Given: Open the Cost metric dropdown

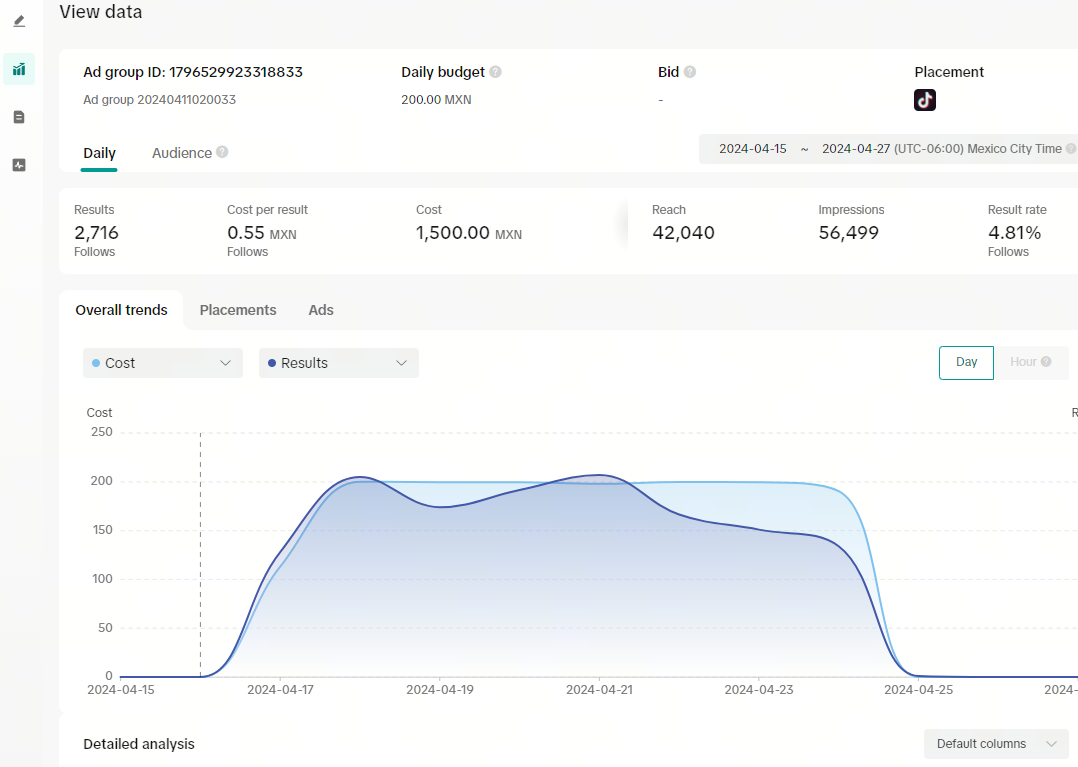Looking at the screenshot, I should pos(163,363).
